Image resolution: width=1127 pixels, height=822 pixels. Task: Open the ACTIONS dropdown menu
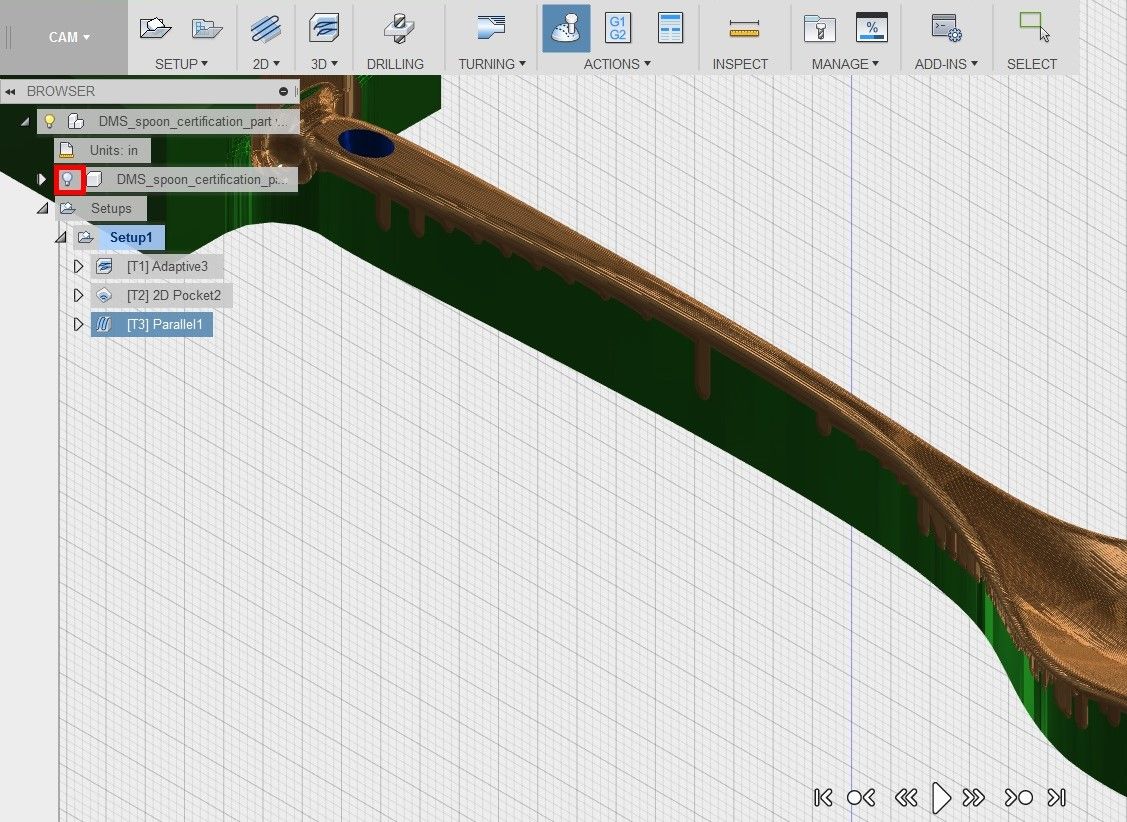(x=617, y=64)
